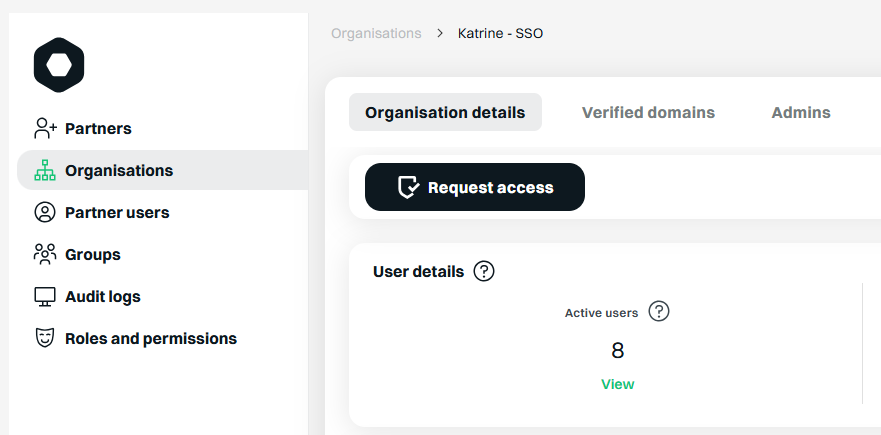The height and width of the screenshot is (435, 881).
Task: Click the green Organisations hierarchy icon
Action: pos(45,170)
